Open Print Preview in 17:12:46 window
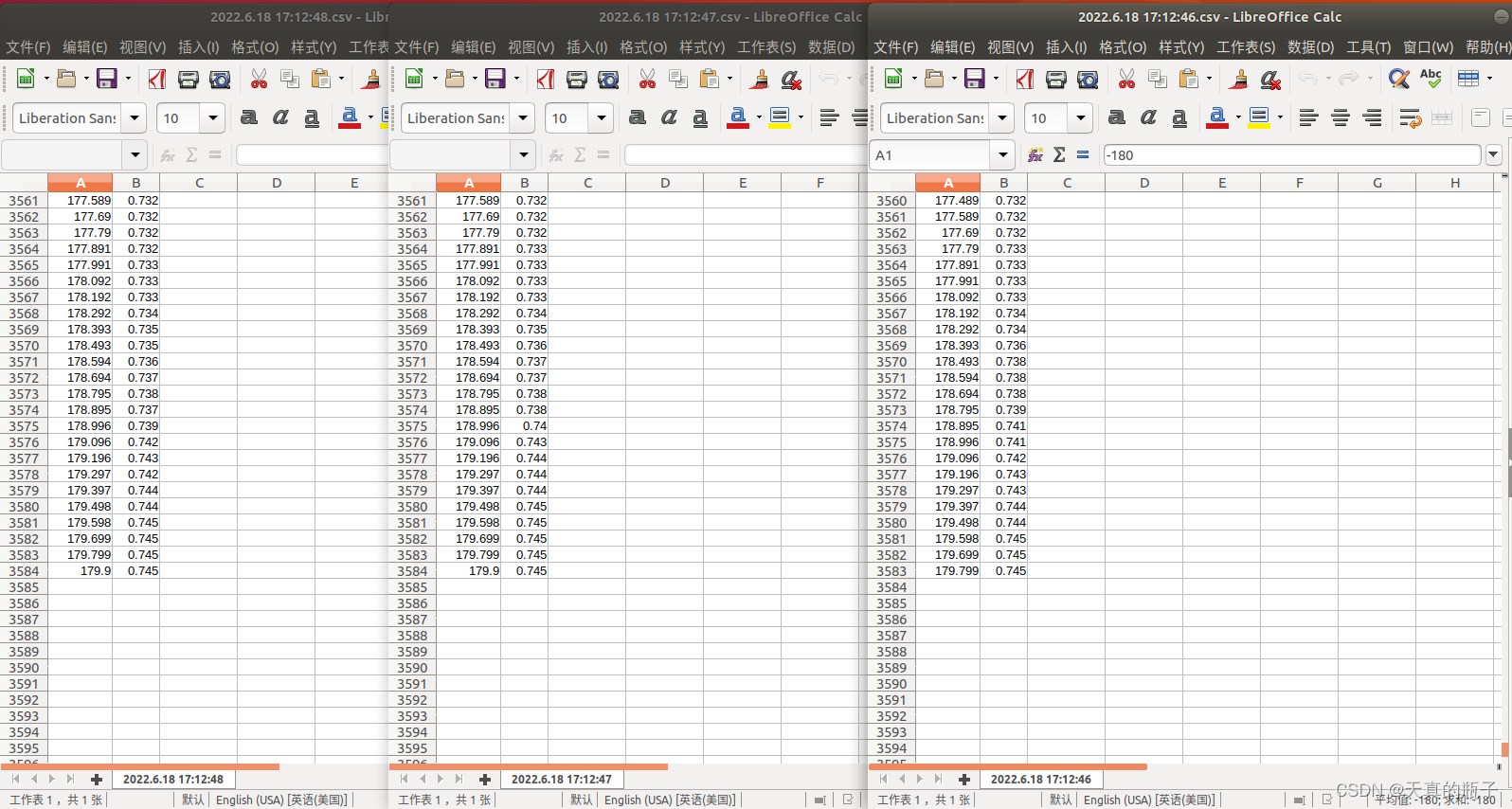The image size is (1512, 809). point(1088,79)
